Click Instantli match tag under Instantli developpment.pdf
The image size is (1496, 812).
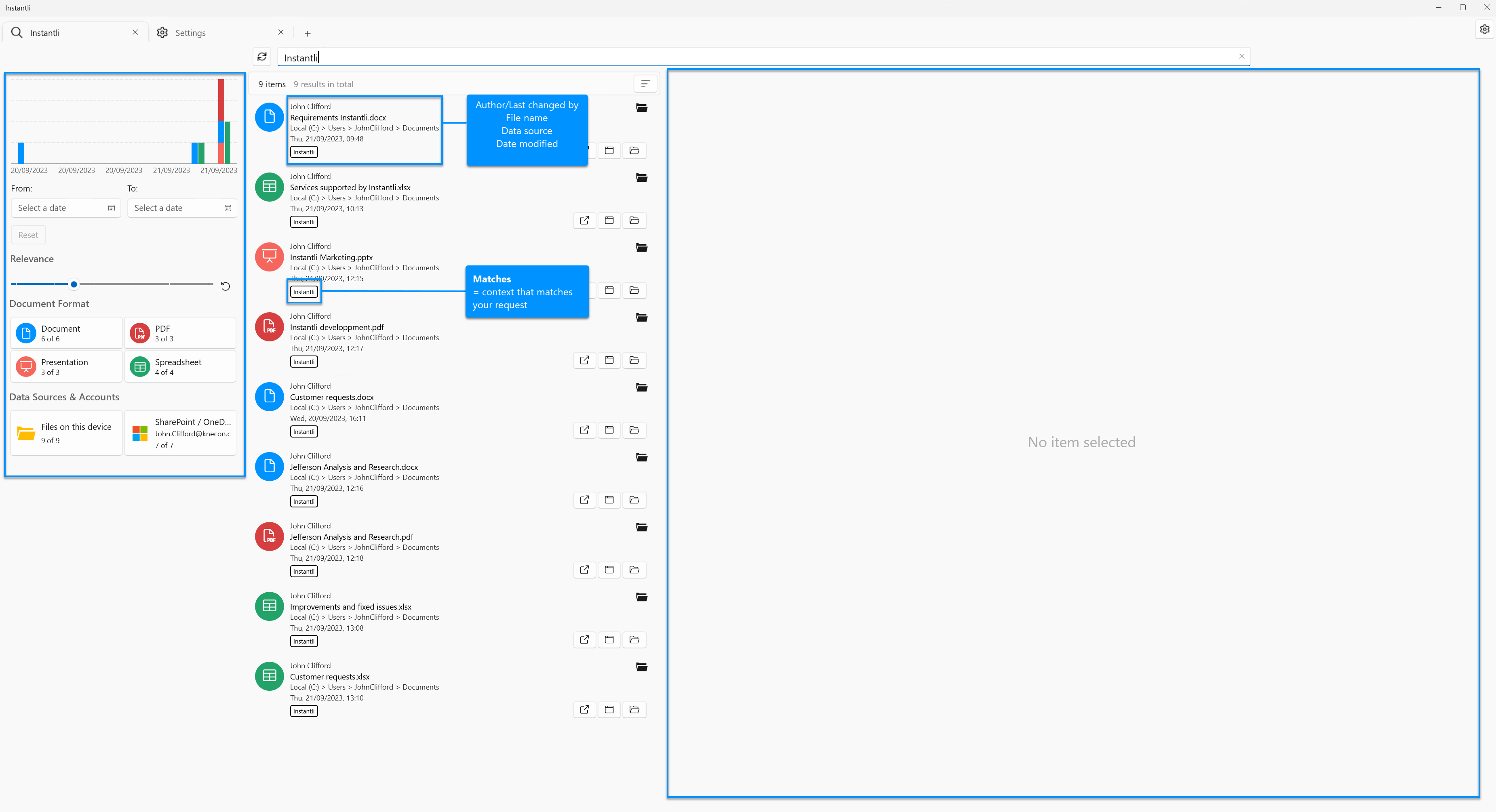pos(304,362)
